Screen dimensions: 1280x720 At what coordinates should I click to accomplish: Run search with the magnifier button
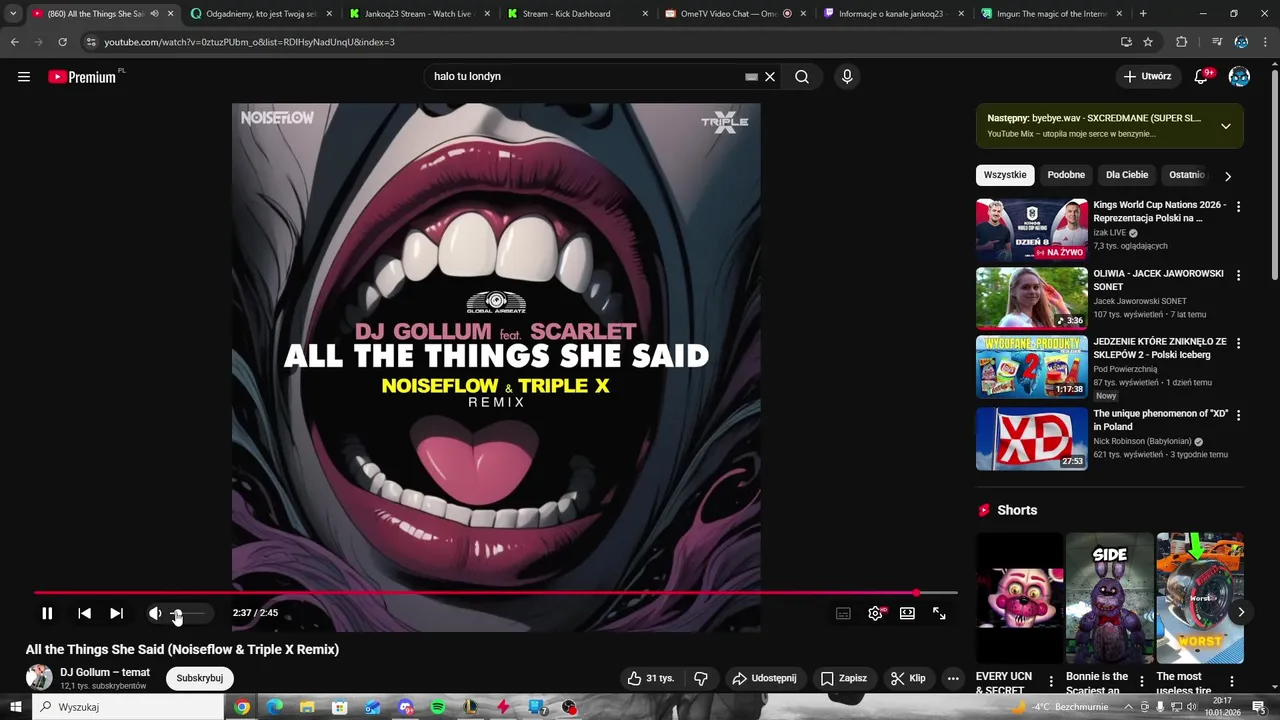(x=802, y=77)
